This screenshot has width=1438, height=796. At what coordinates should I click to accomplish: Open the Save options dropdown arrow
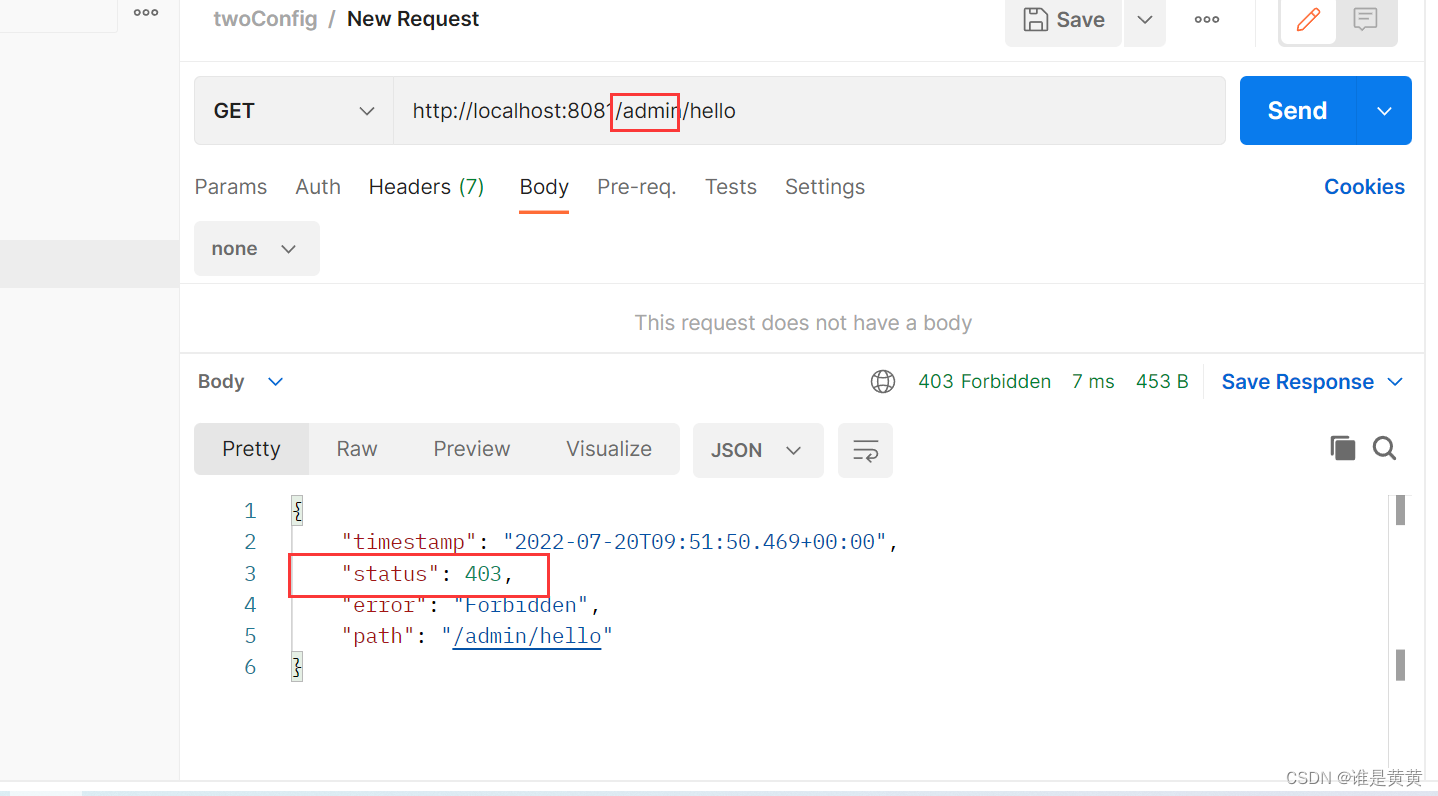[1146, 20]
